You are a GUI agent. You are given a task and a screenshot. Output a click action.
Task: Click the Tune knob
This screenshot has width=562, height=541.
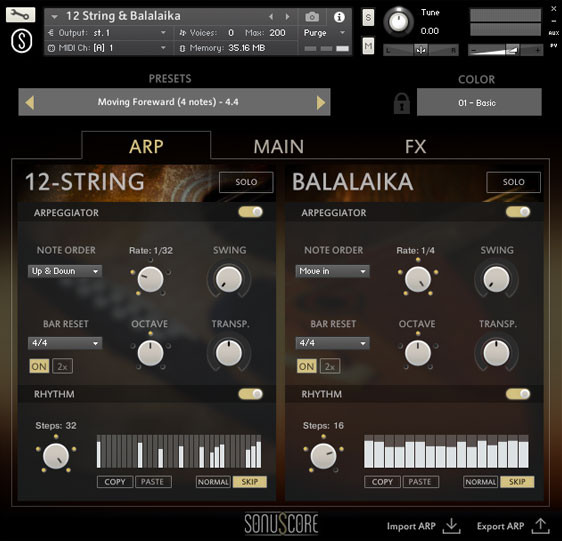click(398, 22)
